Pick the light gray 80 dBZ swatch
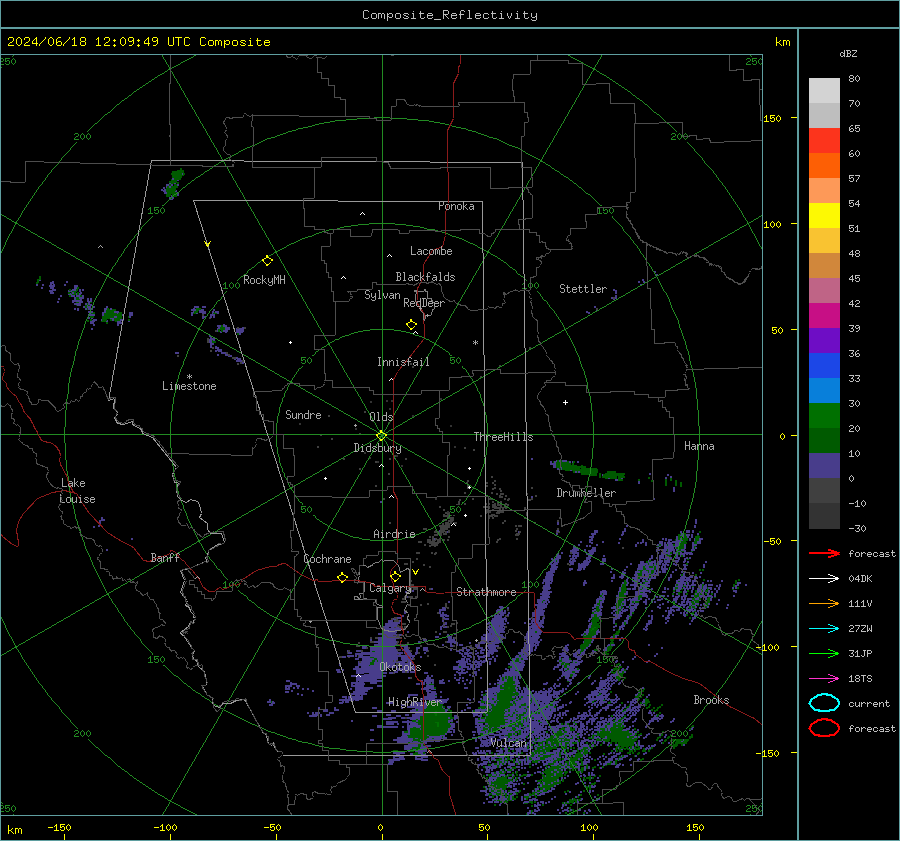900x841 pixels. coord(824,90)
